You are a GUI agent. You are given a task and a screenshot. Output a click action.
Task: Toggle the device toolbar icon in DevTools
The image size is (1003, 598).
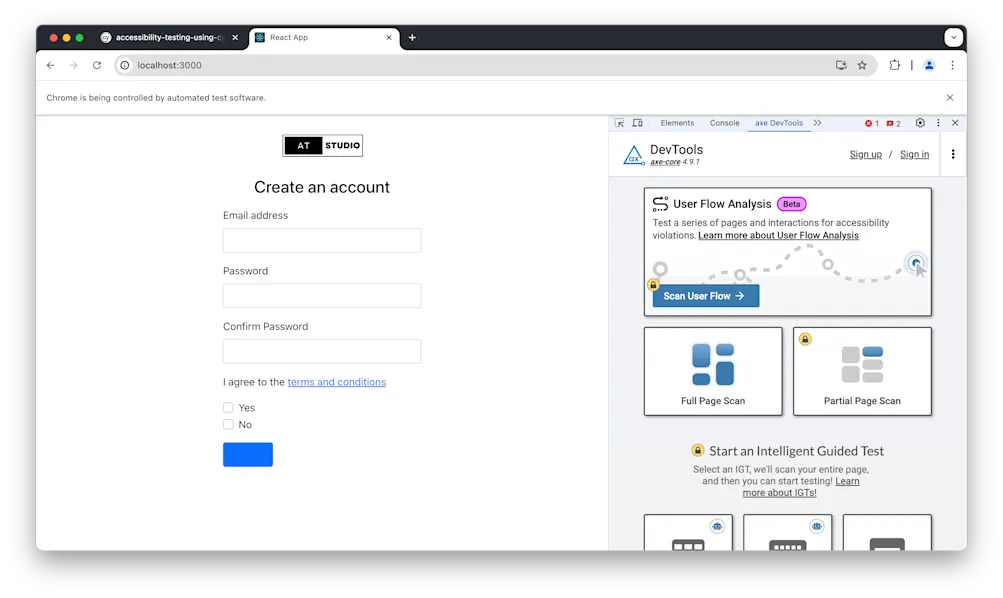tap(638, 123)
